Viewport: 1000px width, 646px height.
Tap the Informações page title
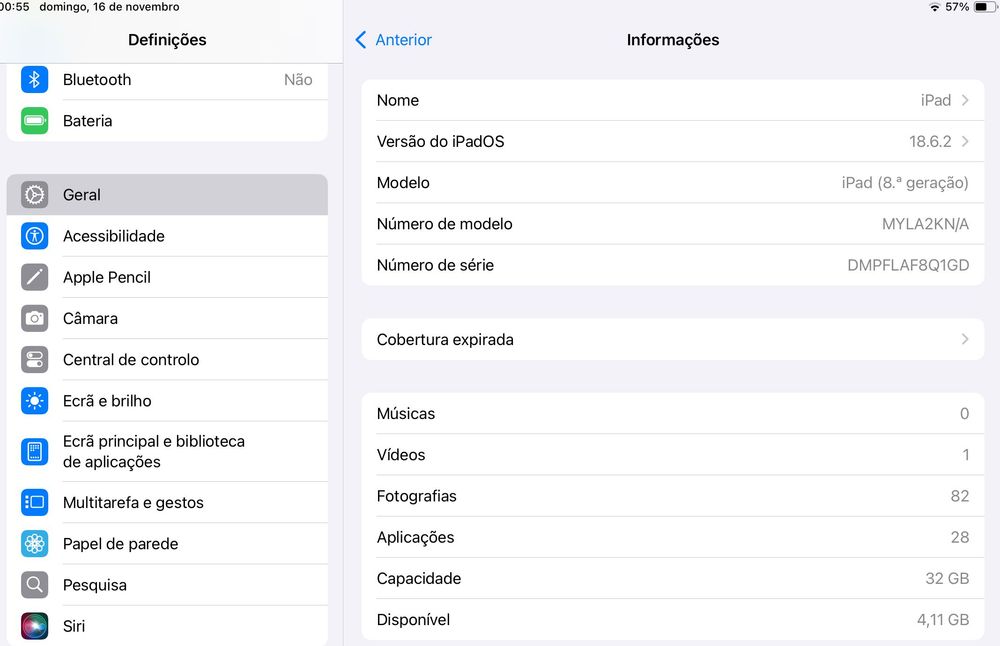[673, 40]
